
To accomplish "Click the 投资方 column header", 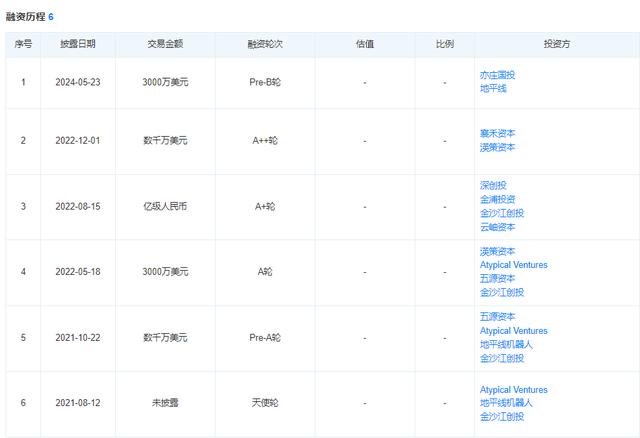I will (557, 44).
